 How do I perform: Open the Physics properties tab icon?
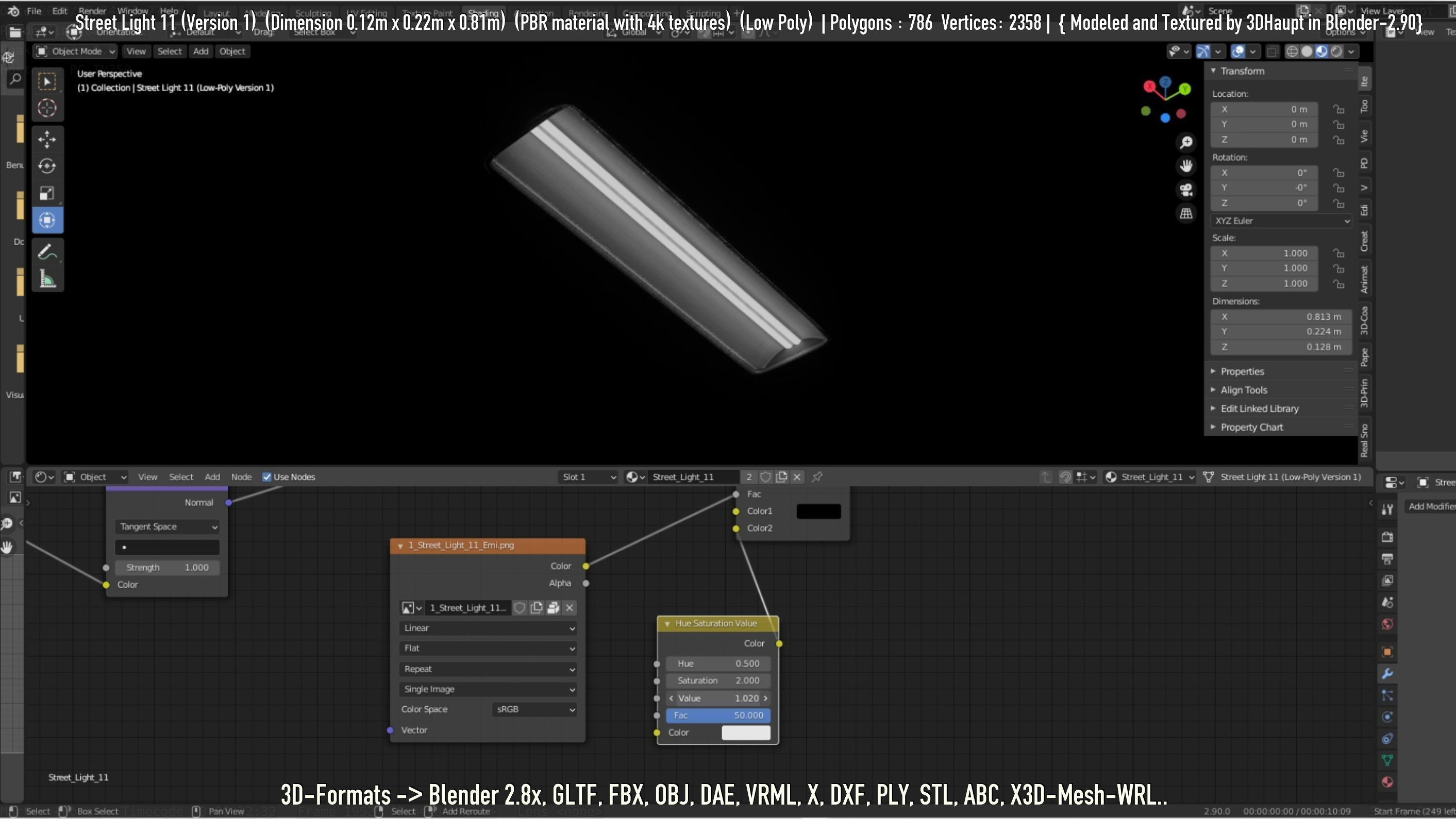coord(1387,717)
